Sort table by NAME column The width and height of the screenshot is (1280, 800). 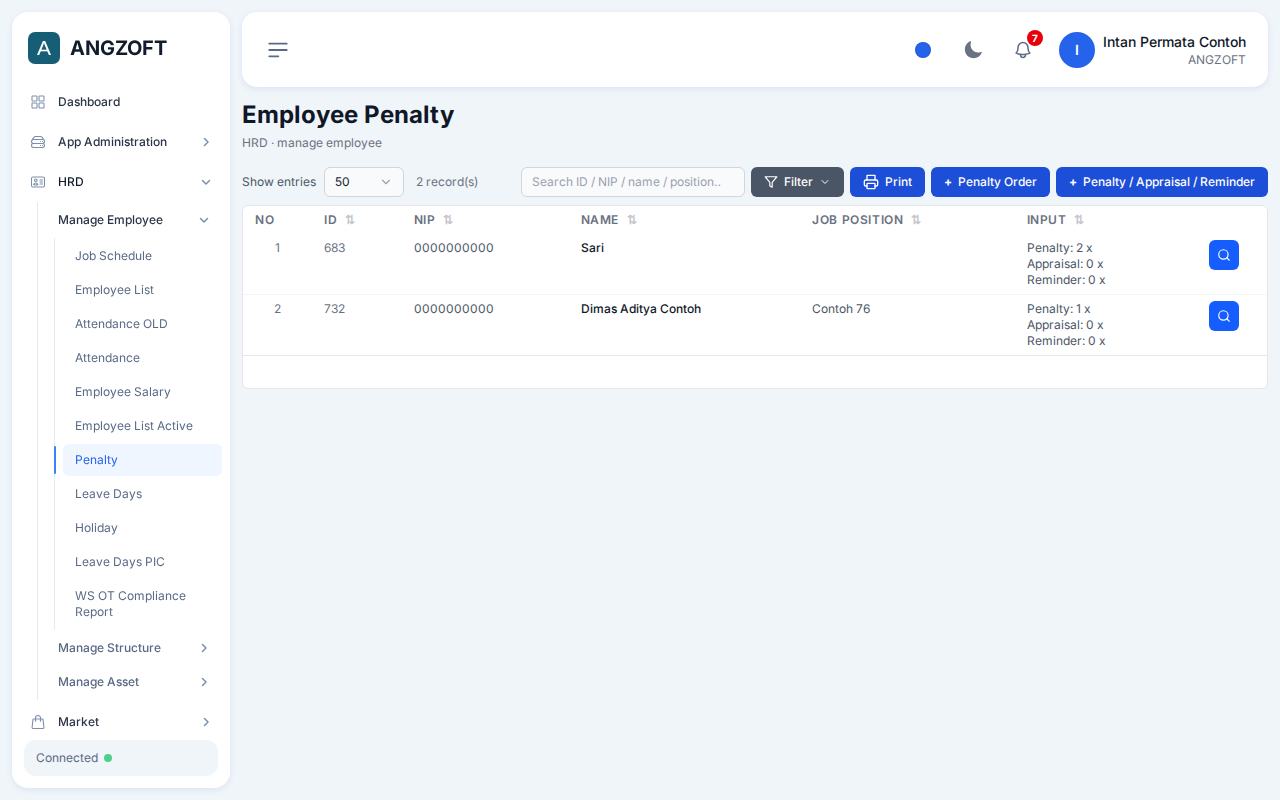click(609, 220)
